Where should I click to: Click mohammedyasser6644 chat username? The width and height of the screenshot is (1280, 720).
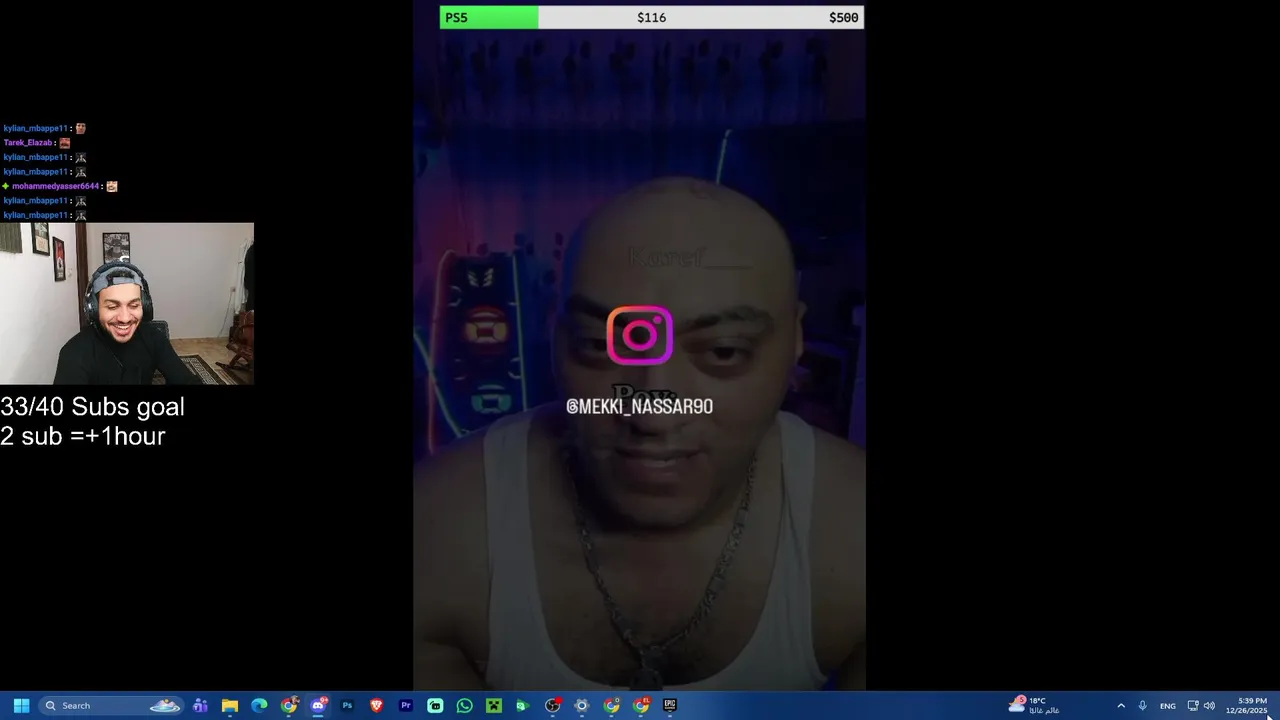click(x=56, y=186)
